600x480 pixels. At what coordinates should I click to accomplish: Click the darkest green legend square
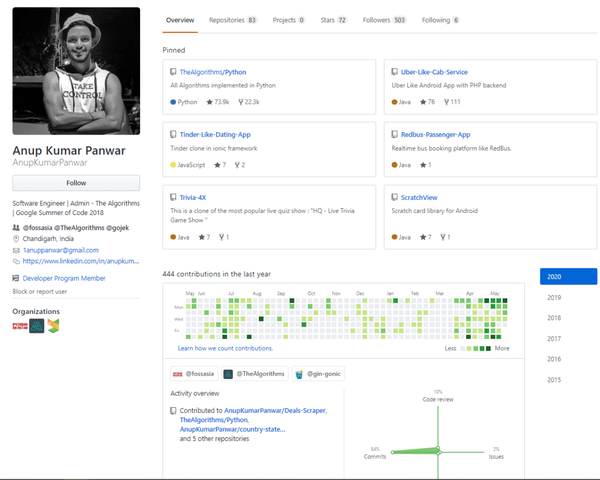click(x=488, y=349)
